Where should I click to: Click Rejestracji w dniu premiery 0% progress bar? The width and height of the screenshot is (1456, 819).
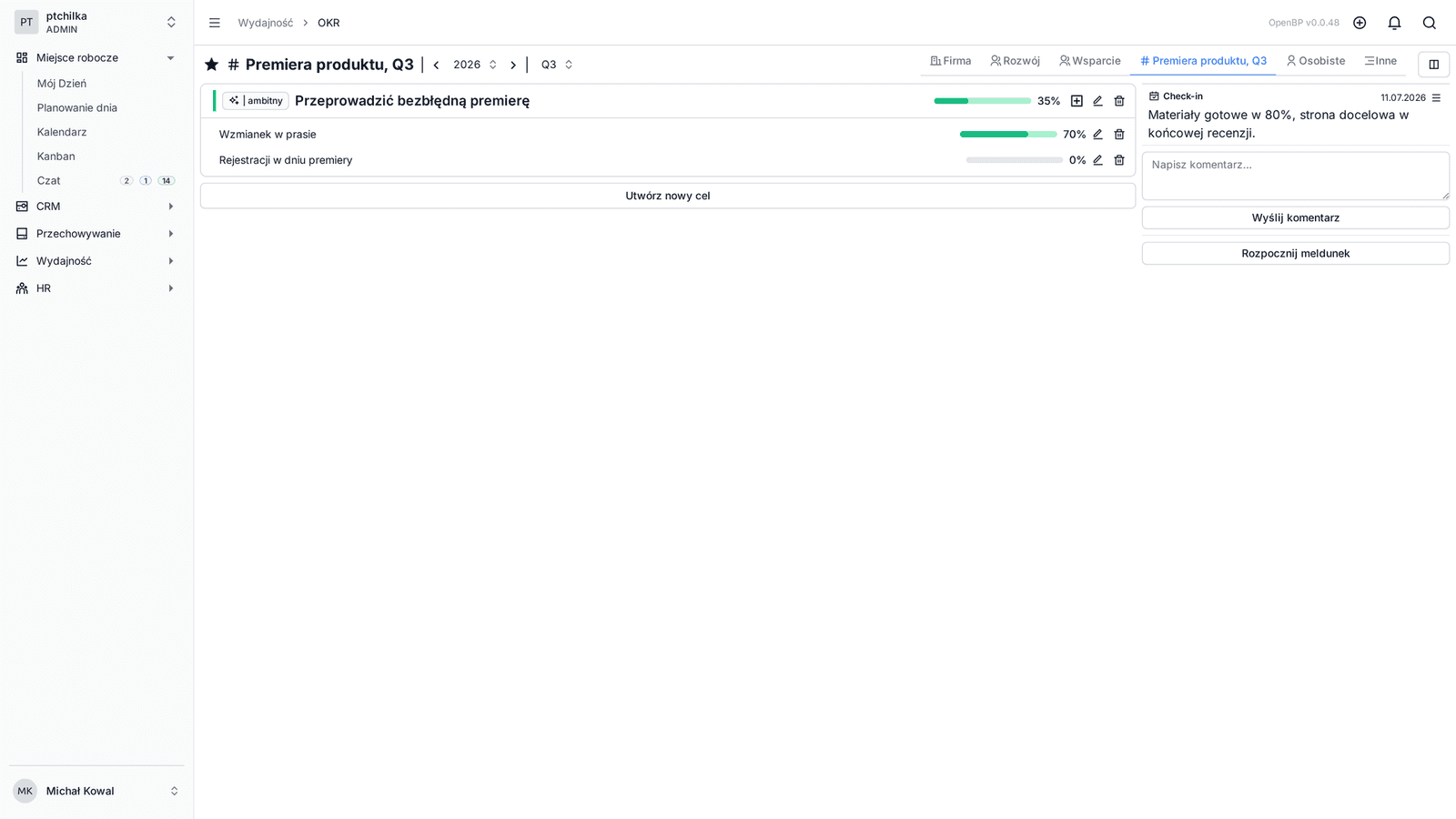(1015, 160)
